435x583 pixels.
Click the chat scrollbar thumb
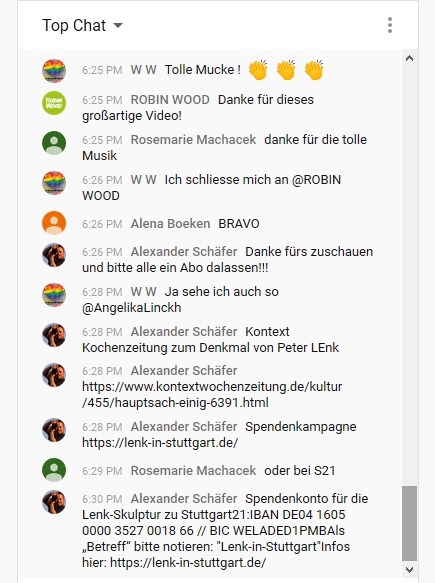(409, 523)
